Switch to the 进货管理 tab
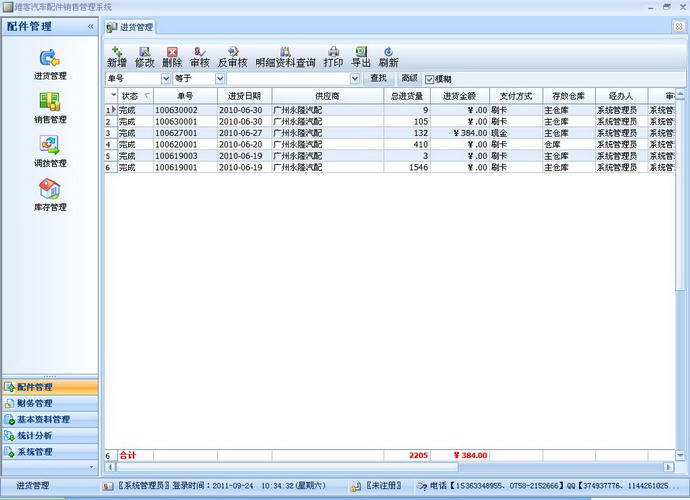 [131, 27]
